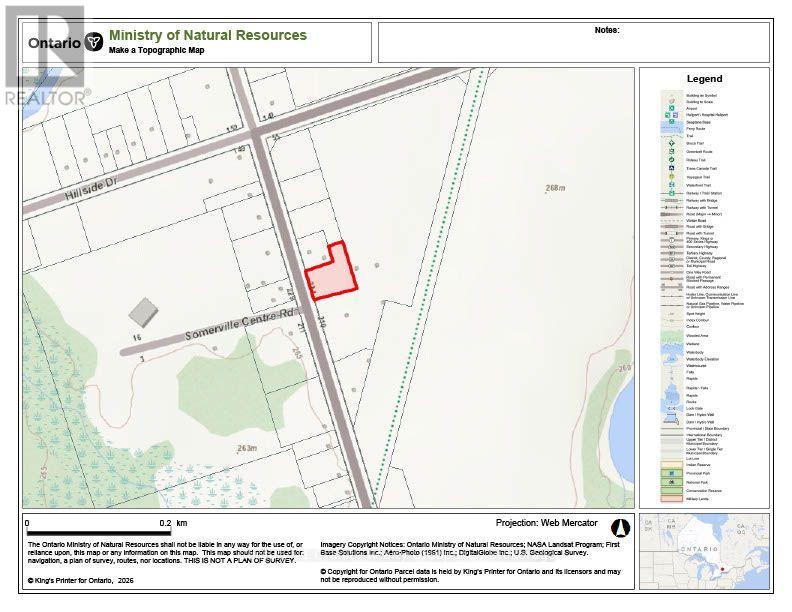Click the 'Hillside Dr' road label
792x612 pixels.
click(x=92, y=190)
